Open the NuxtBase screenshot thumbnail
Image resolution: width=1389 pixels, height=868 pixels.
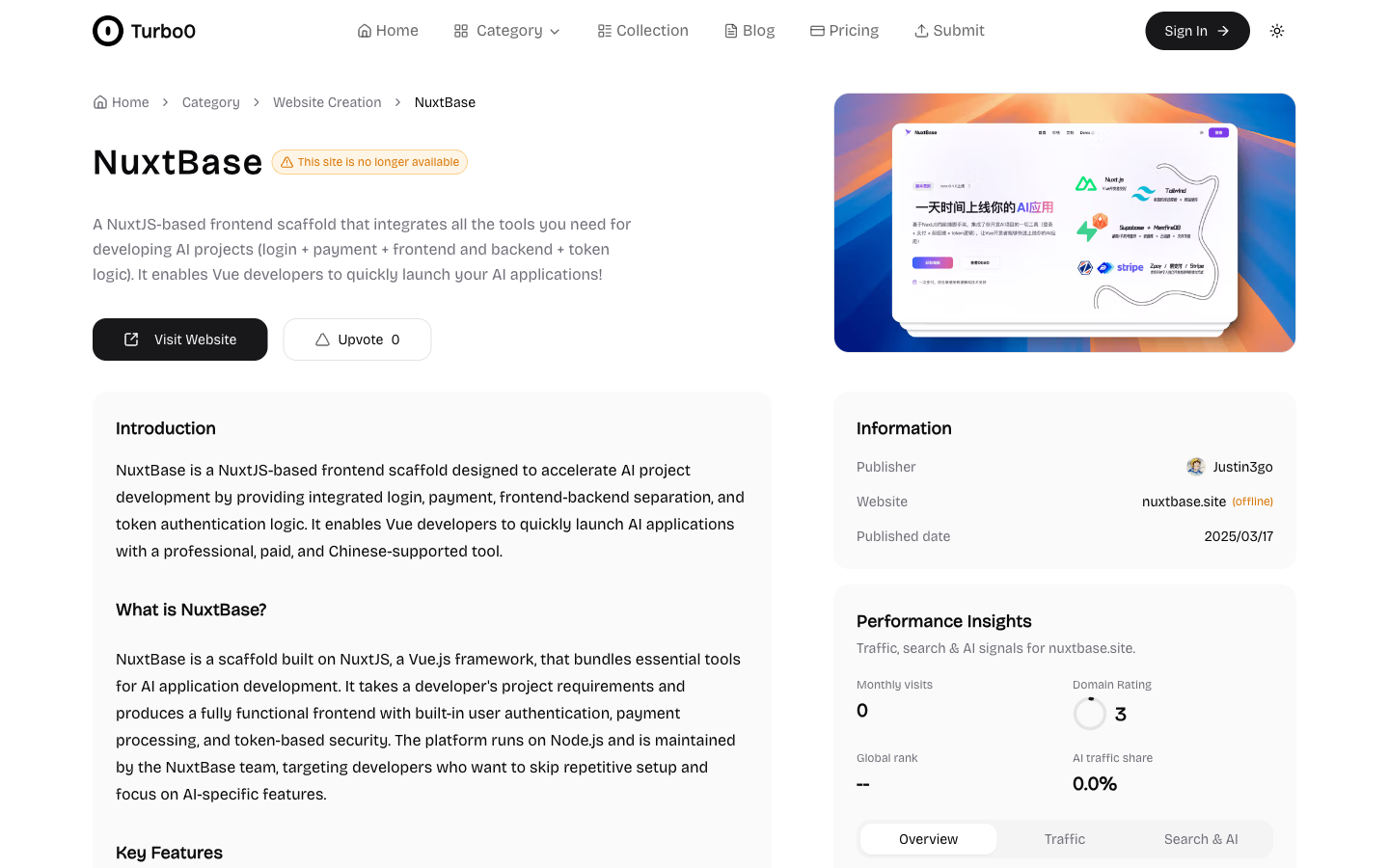[x=1065, y=223]
